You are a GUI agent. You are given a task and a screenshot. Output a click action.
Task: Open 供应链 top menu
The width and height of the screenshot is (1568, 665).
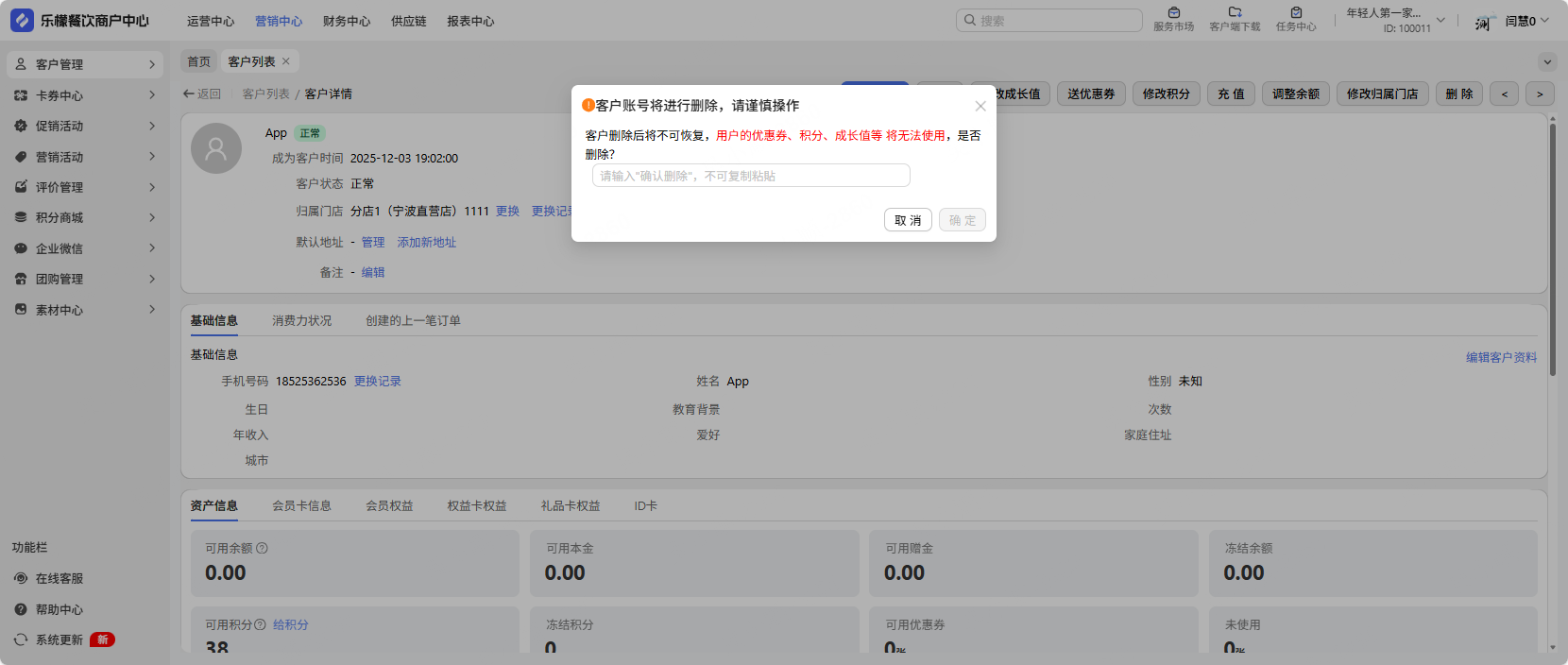coord(409,21)
